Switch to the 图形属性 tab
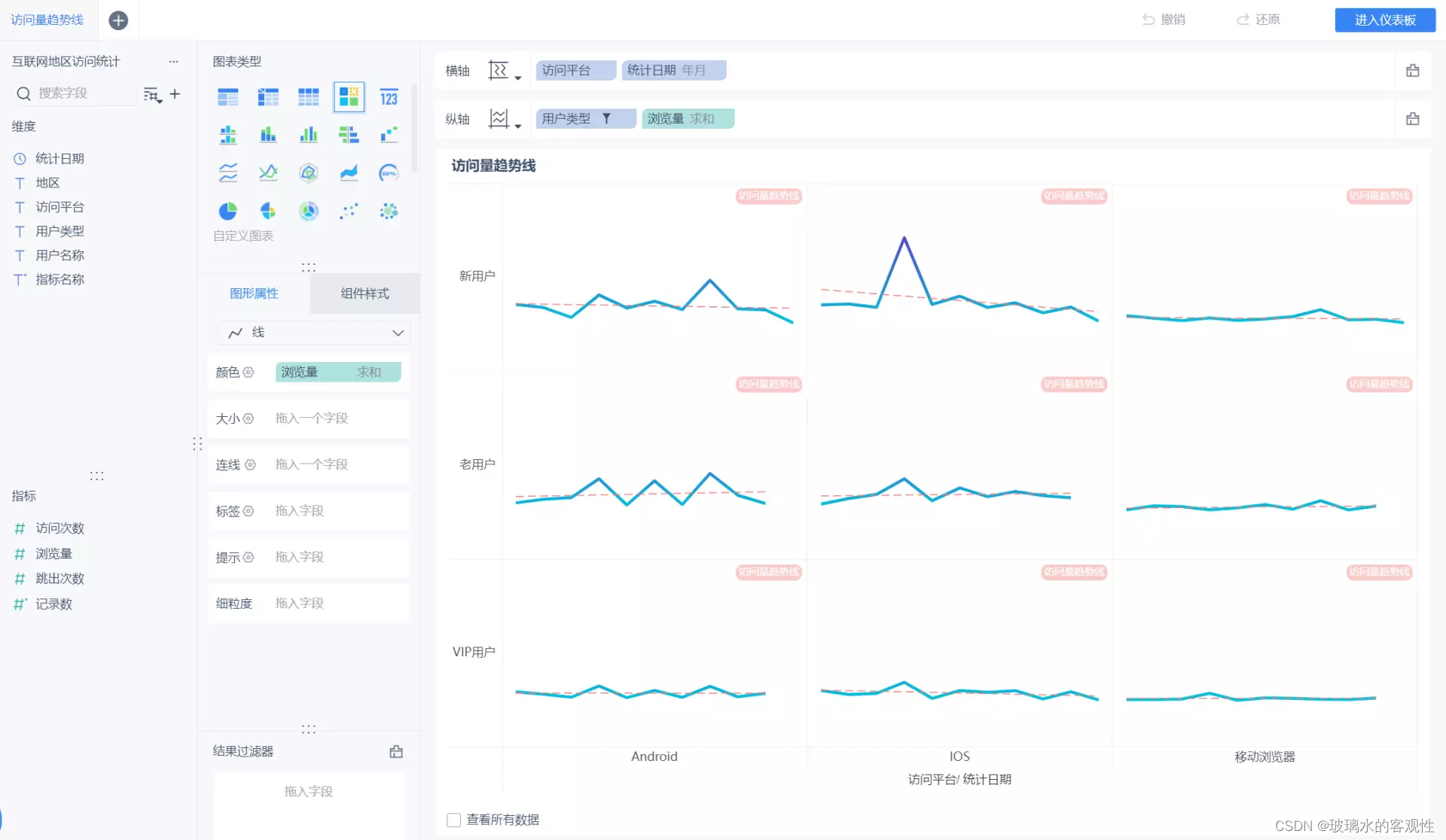The image size is (1446, 840). [x=254, y=294]
